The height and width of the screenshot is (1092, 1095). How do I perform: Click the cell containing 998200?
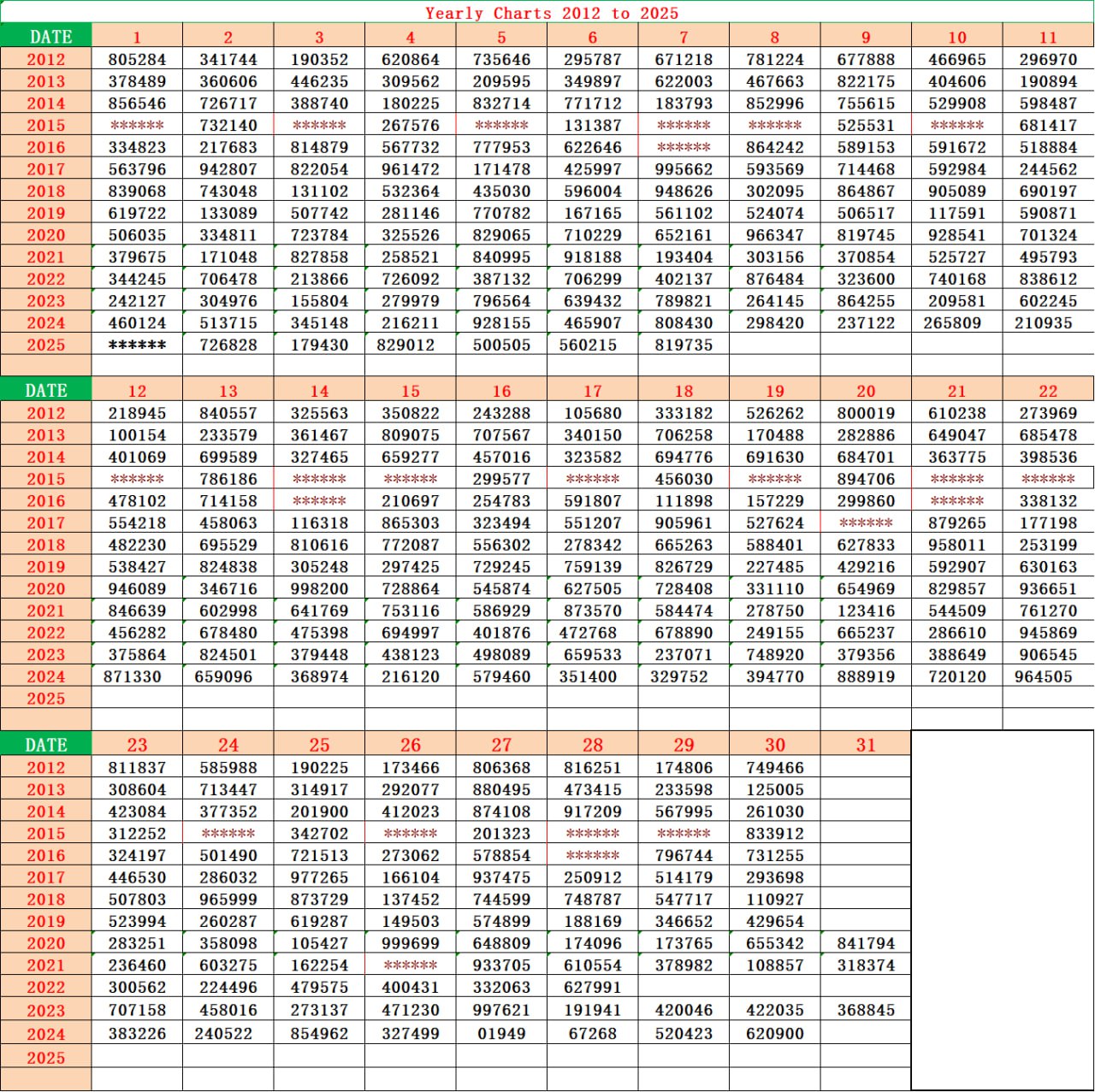tap(319, 588)
